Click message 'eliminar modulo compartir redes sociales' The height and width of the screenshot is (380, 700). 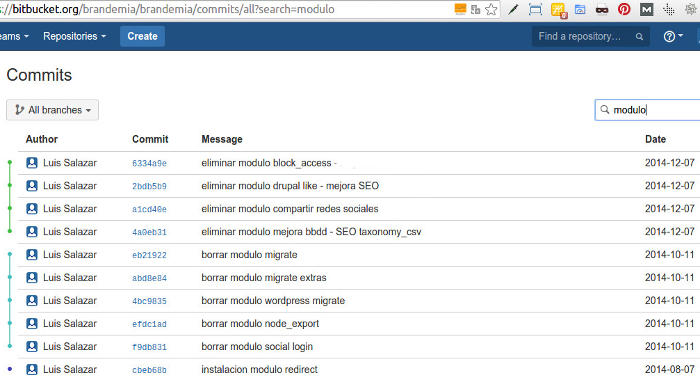(290, 209)
